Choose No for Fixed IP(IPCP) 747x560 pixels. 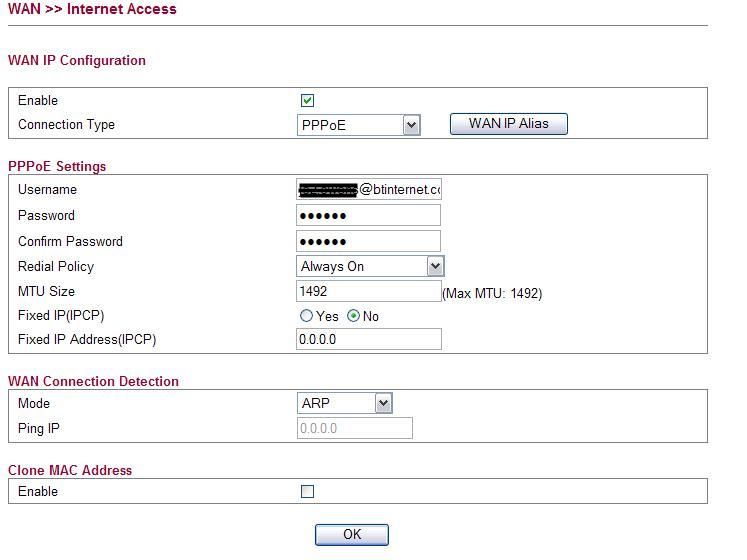coord(353,316)
